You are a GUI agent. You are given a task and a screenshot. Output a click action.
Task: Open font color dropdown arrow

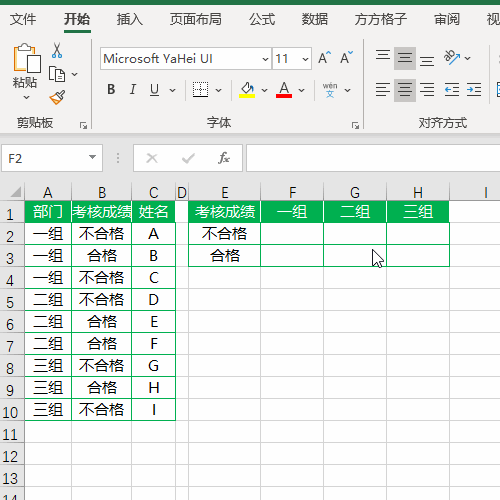tap(301, 90)
